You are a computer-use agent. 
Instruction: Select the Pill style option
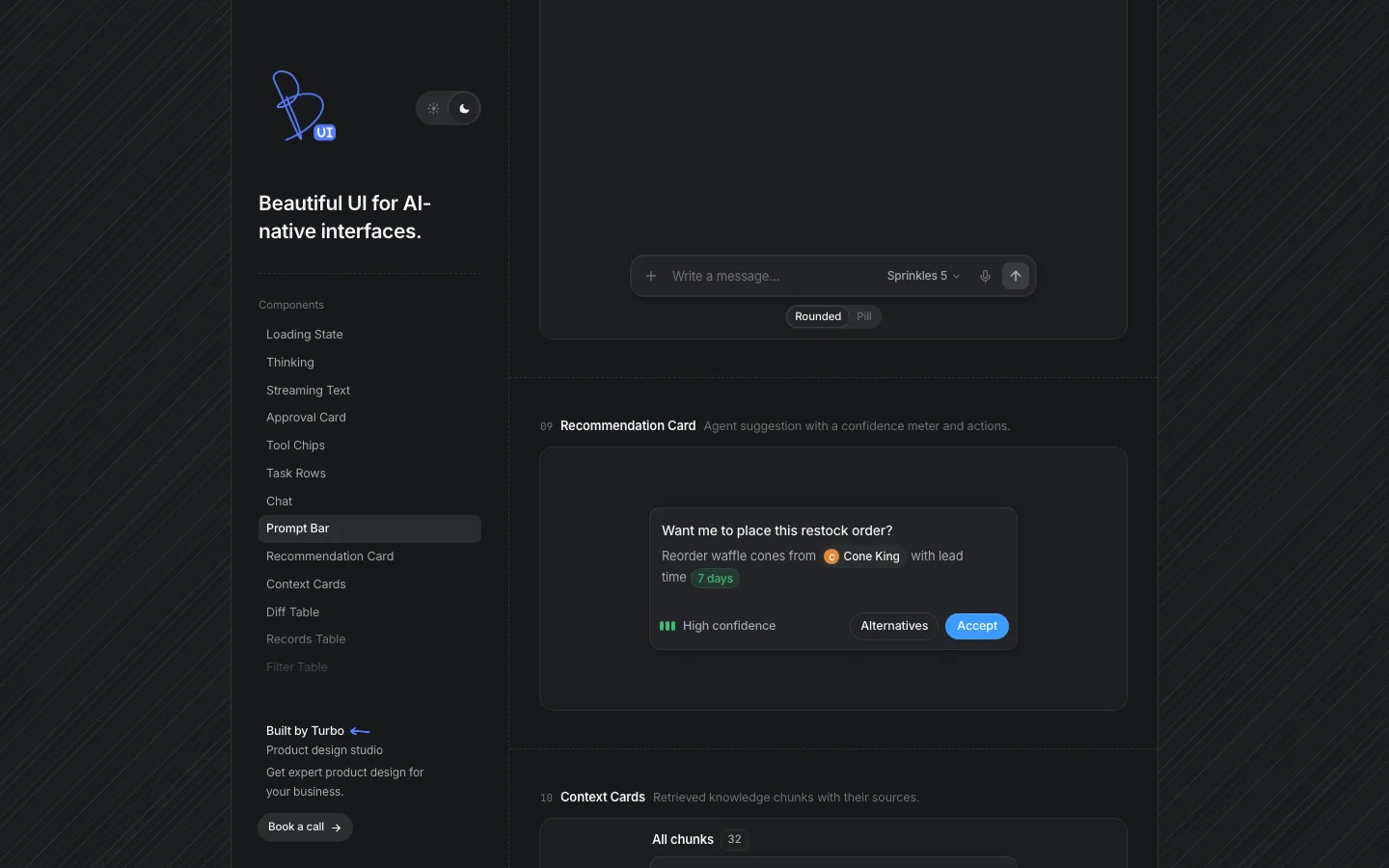coord(864,316)
